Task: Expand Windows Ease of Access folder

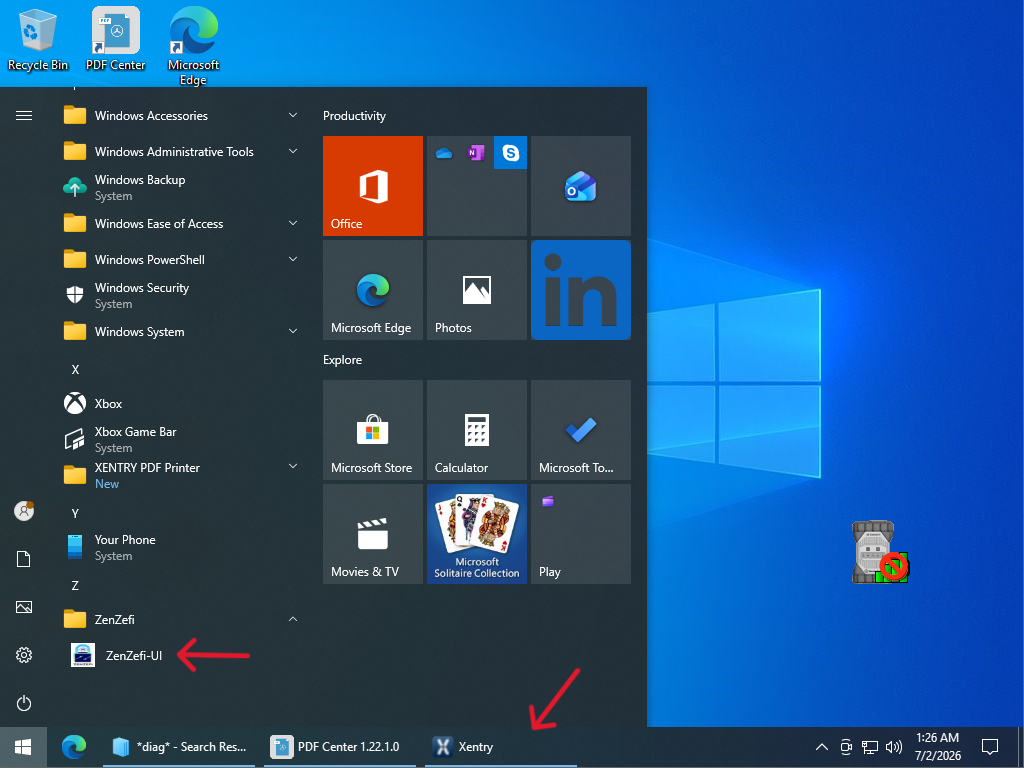Action: pyautogui.click(x=183, y=223)
